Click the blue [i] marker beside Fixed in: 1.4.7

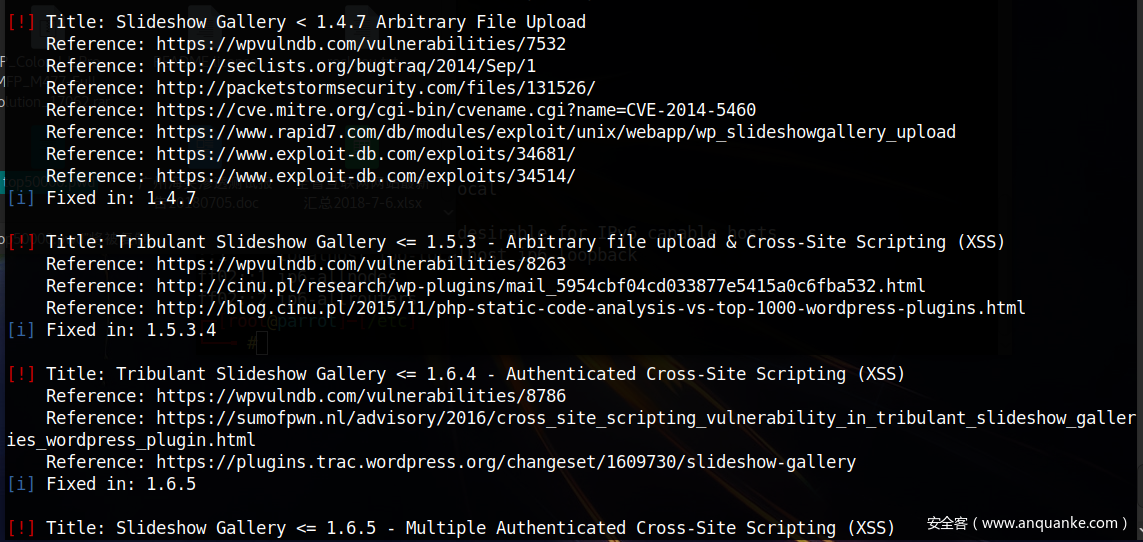[21, 198]
